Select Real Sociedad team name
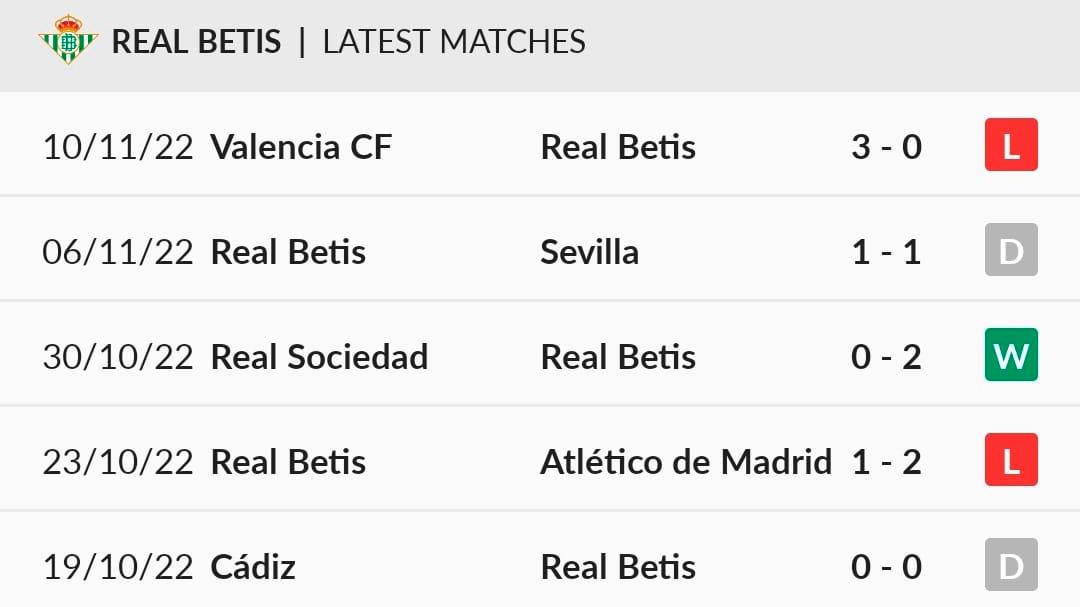 pos(319,357)
